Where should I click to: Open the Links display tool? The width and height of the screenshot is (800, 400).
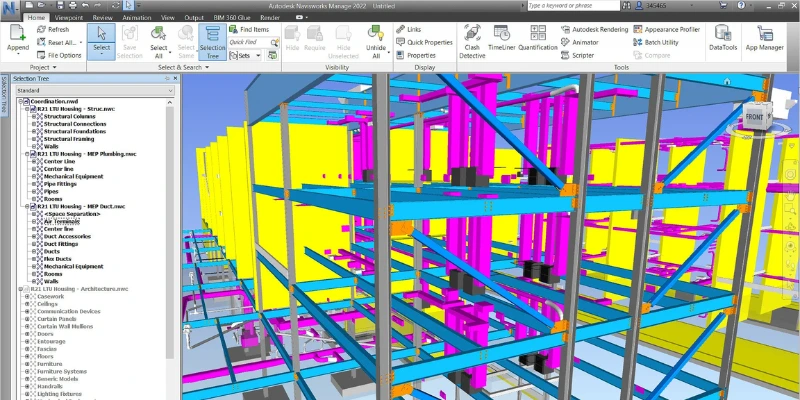tap(409, 30)
